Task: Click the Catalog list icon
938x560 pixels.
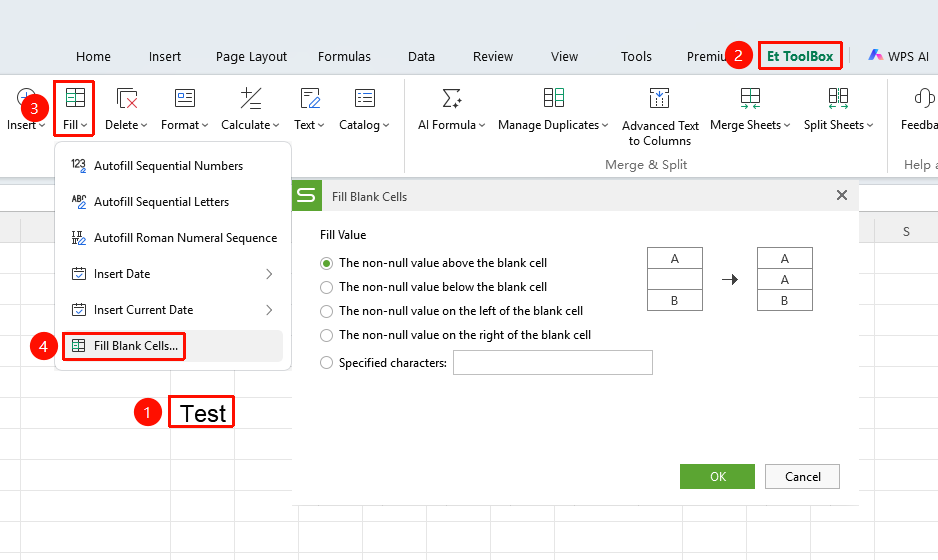Action: coord(364,98)
